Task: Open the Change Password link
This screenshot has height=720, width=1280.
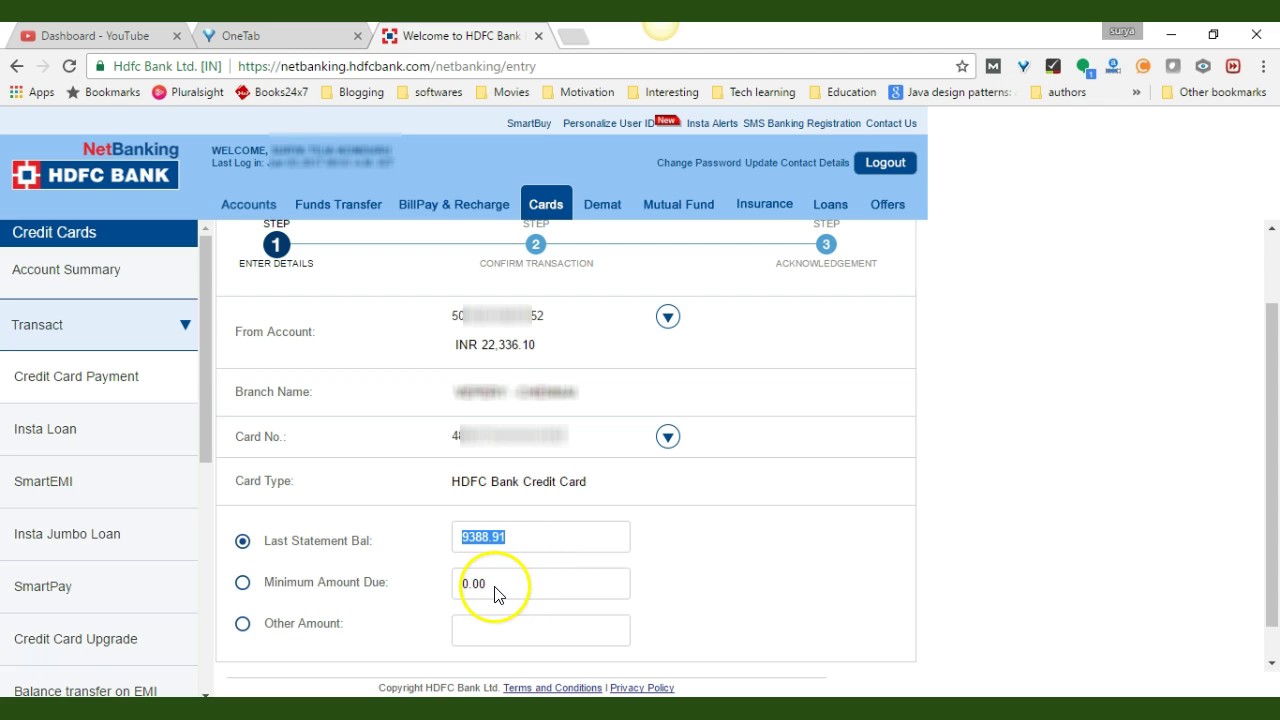Action: pos(699,163)
